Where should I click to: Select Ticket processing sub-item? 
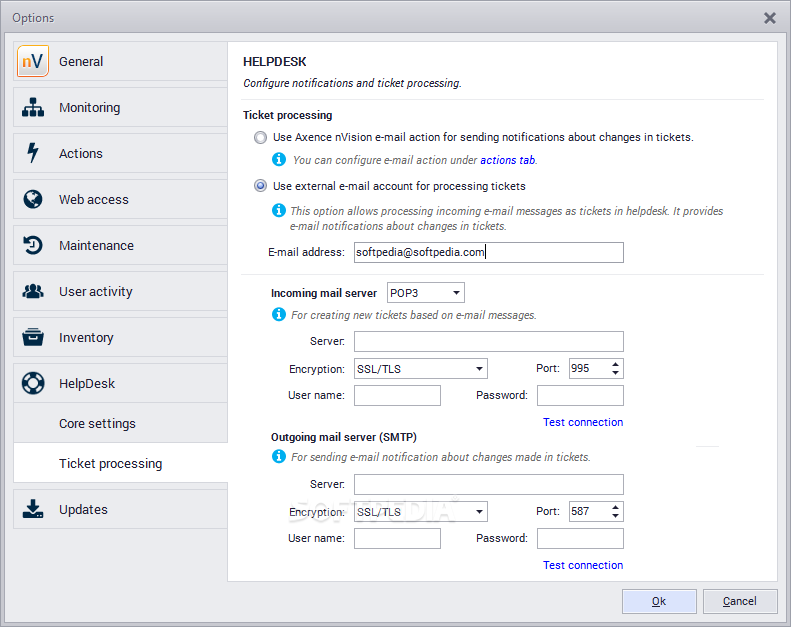point(120,463)
